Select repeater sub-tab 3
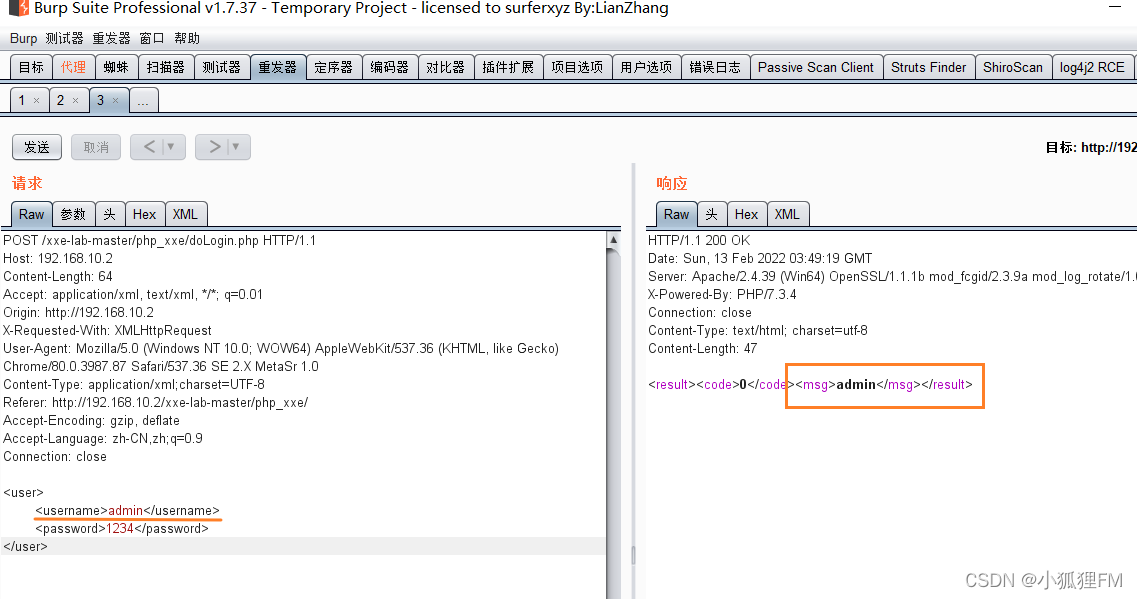Image resolution: width=1137 pixels, height=599 pixels. tap(100, 100)
